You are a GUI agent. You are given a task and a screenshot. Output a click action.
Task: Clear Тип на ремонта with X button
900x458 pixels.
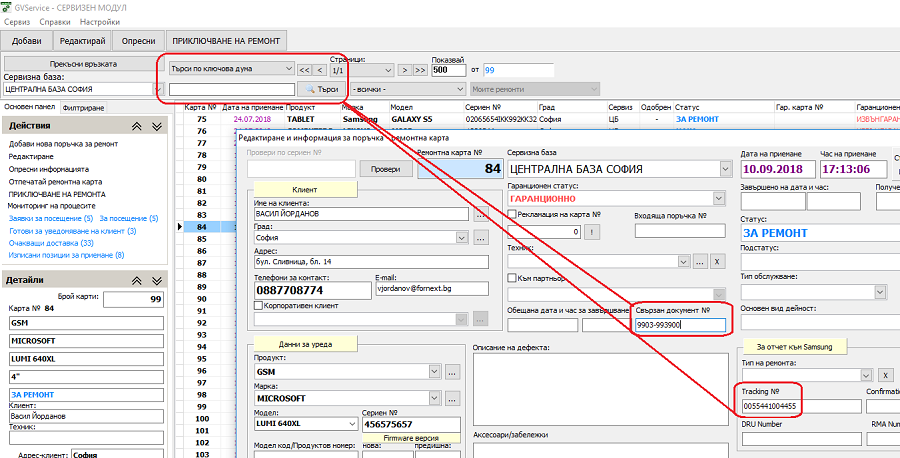886,375
